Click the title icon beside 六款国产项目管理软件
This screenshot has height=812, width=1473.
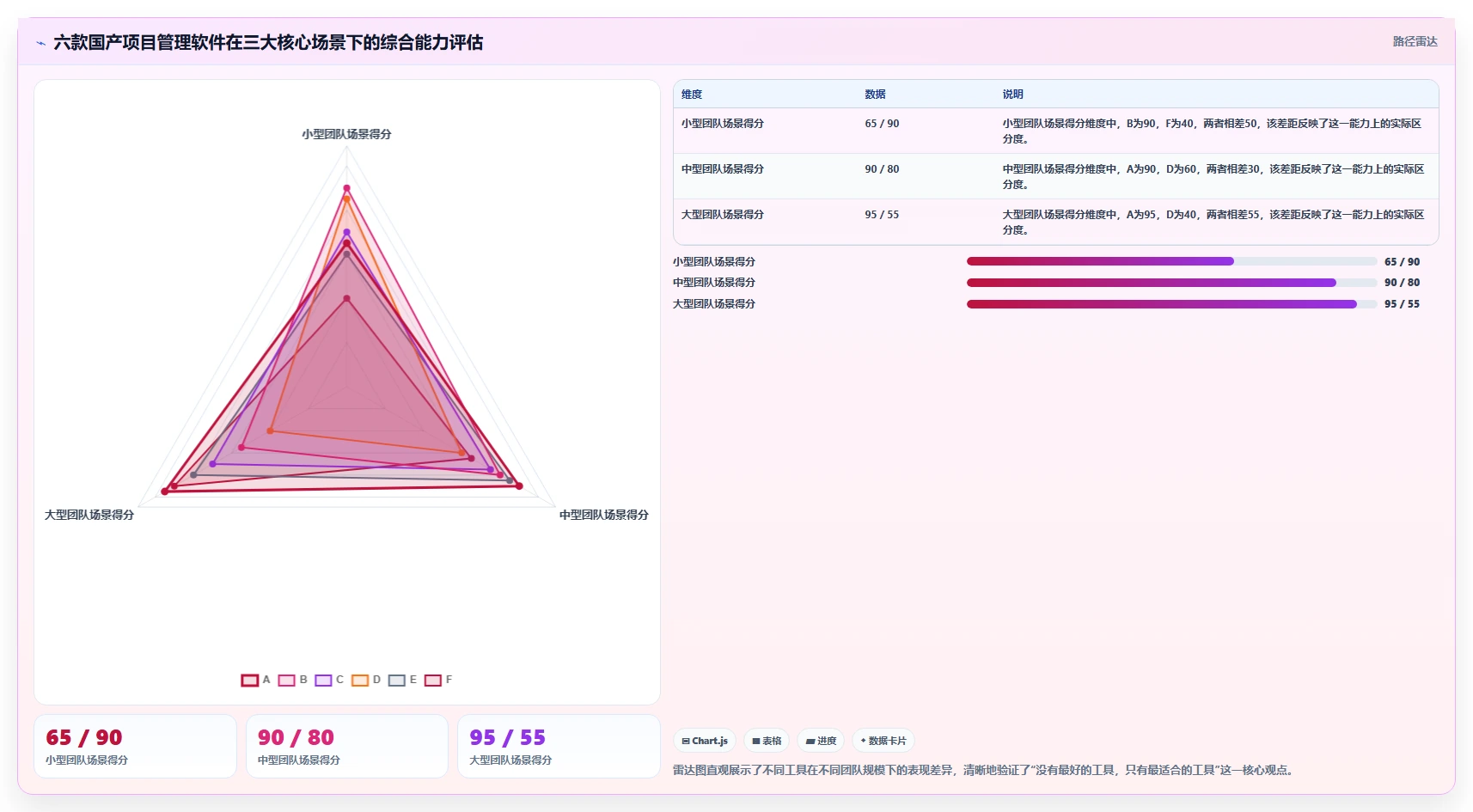pyautogui.click(x=40, y=43)
